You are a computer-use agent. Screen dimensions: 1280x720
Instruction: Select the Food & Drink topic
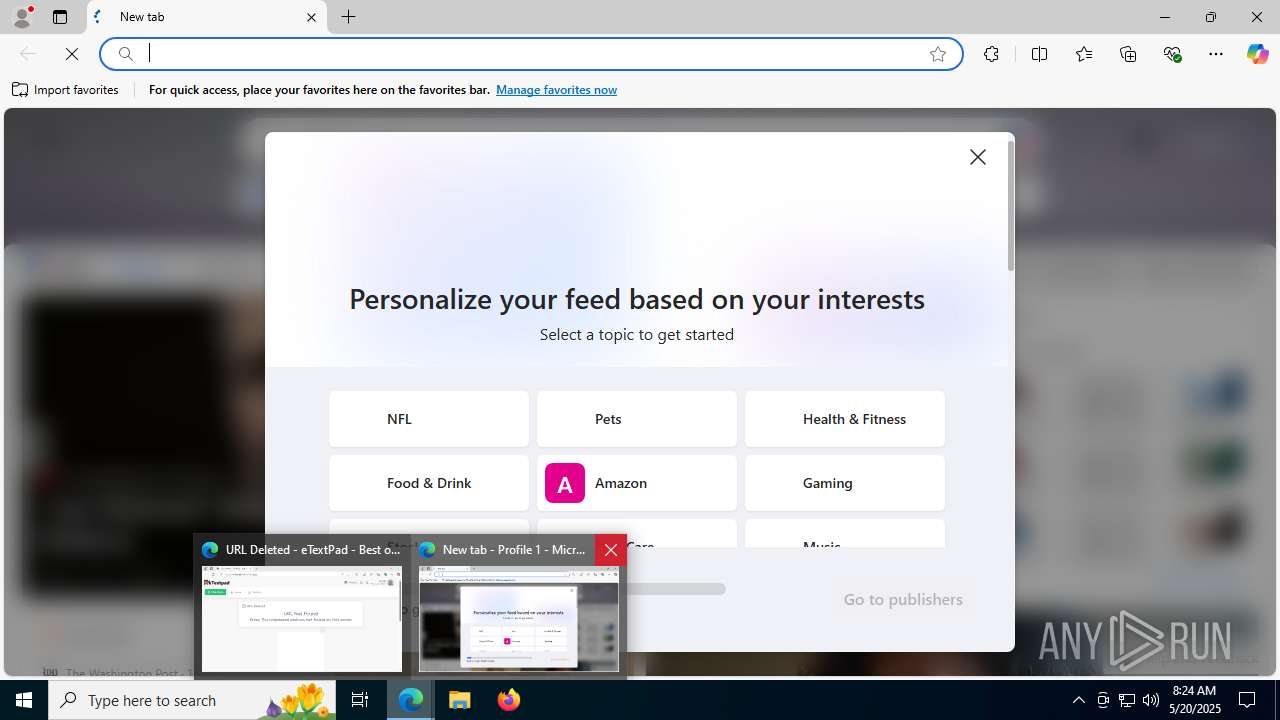pyautogui.click(x=429, y=483)
